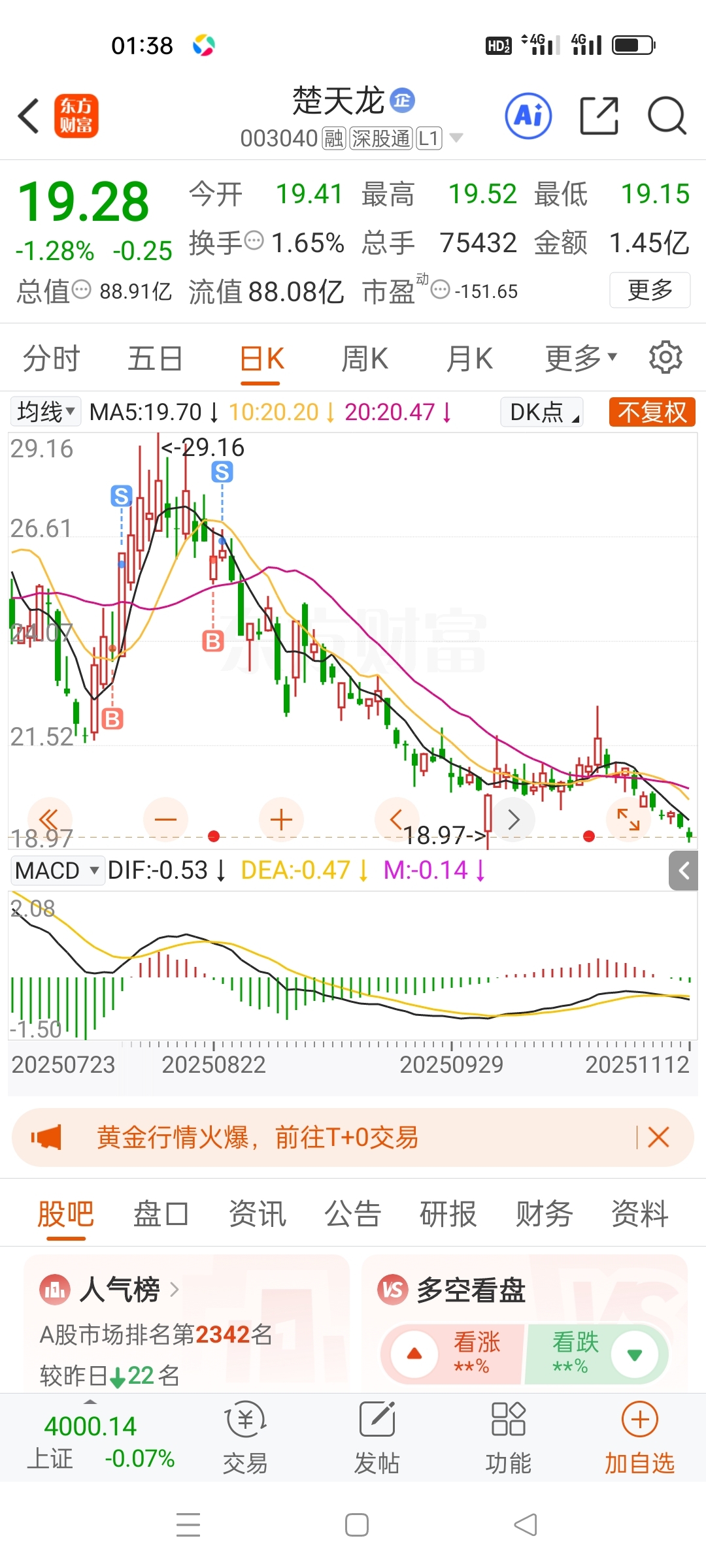Tap the 融 margin tag
This screenshot has width=706, height=1568.
click(333, 138)
